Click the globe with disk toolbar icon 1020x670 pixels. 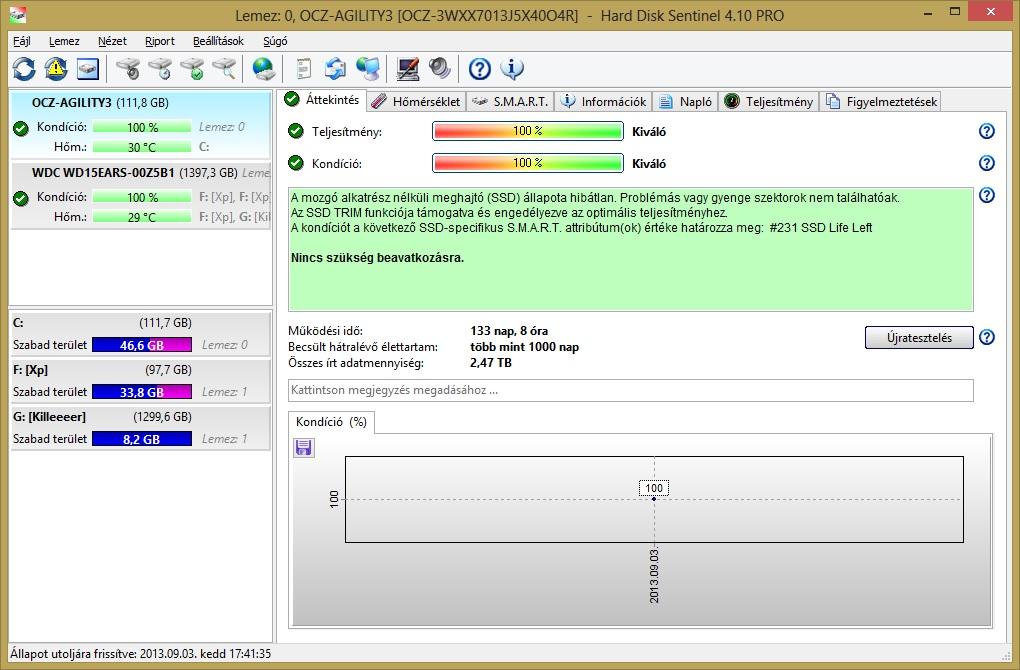coord(263,69)
